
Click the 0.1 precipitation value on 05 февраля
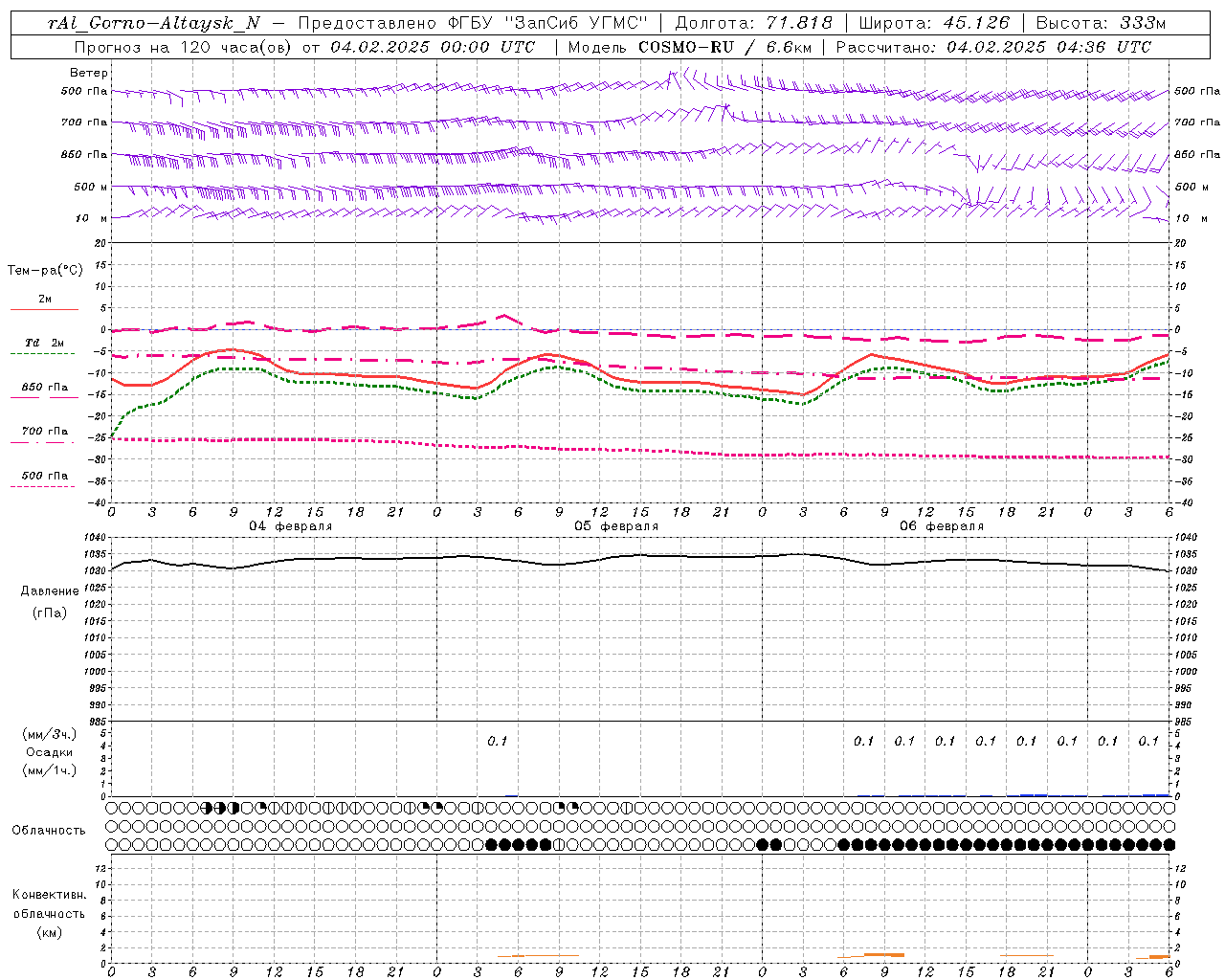(497, 741)
